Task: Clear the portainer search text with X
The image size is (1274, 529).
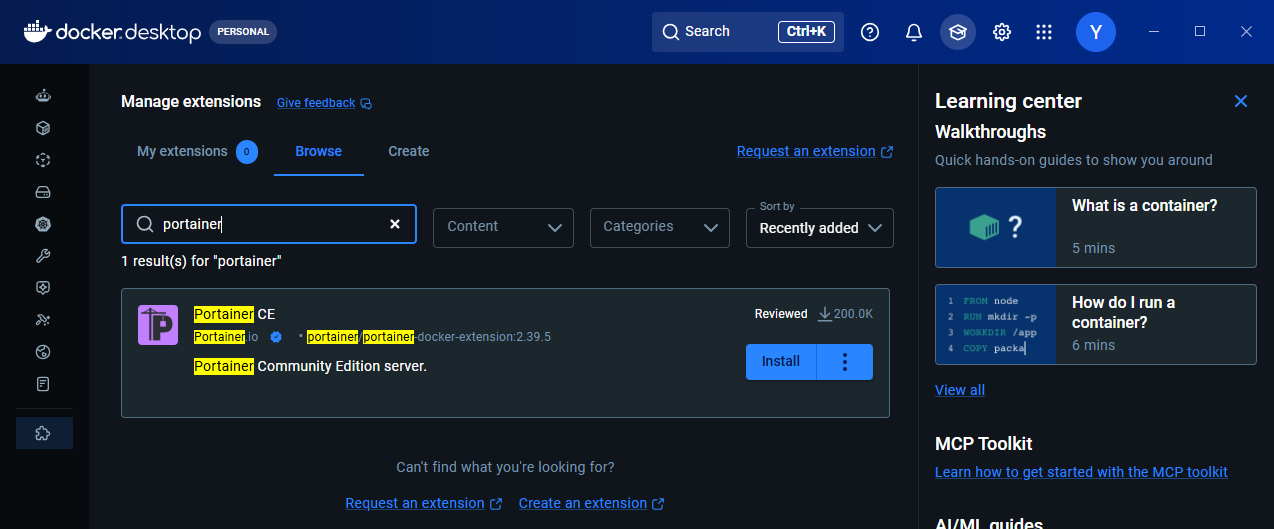Action: tap(395, 224)
